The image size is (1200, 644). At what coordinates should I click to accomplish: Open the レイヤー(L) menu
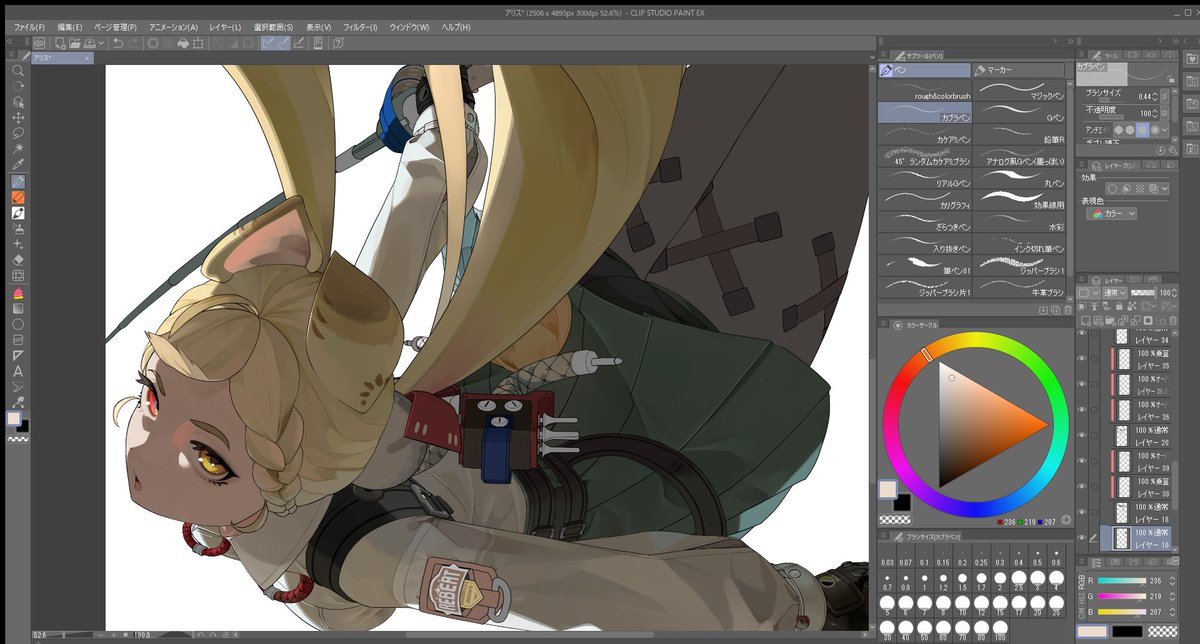coord(225,27)
